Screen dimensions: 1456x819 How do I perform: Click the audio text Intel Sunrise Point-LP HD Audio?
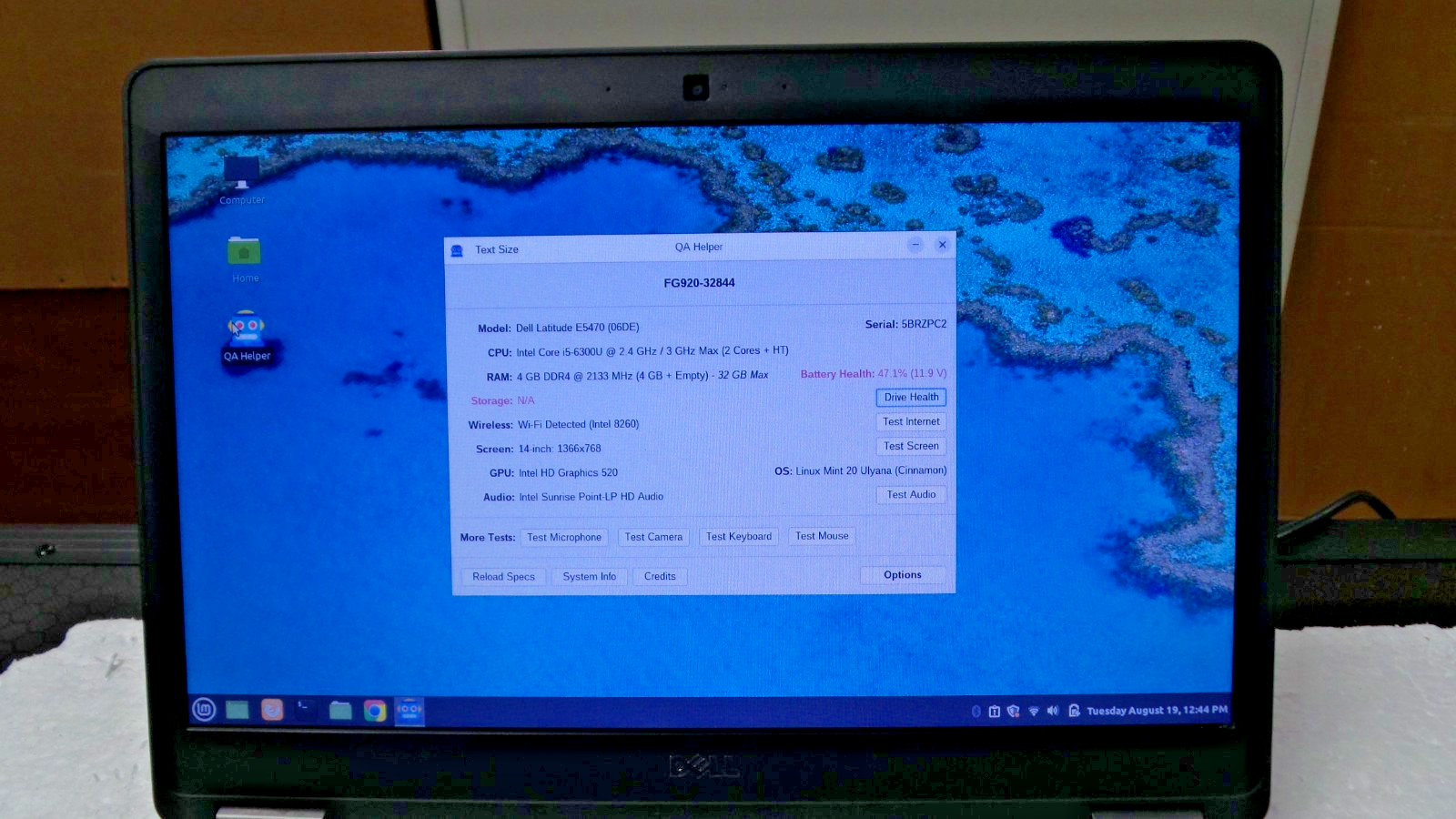click(x=591, y=497)
